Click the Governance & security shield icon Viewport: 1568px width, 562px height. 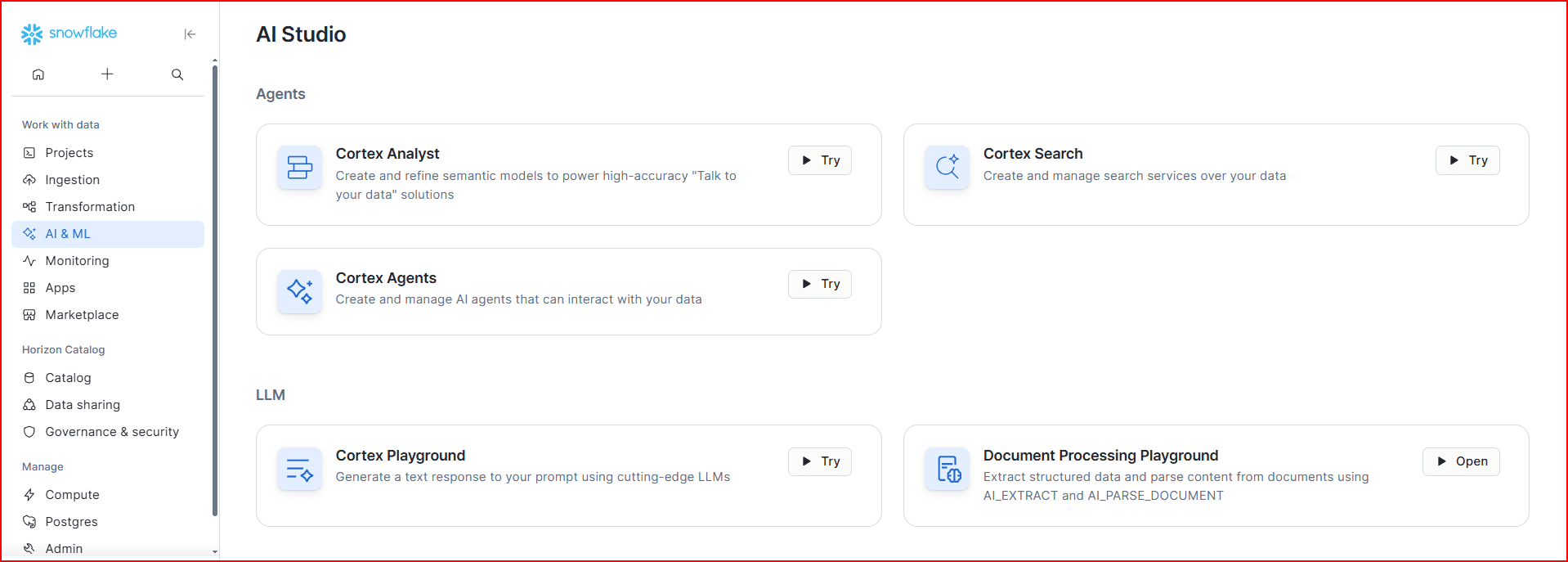29,432
